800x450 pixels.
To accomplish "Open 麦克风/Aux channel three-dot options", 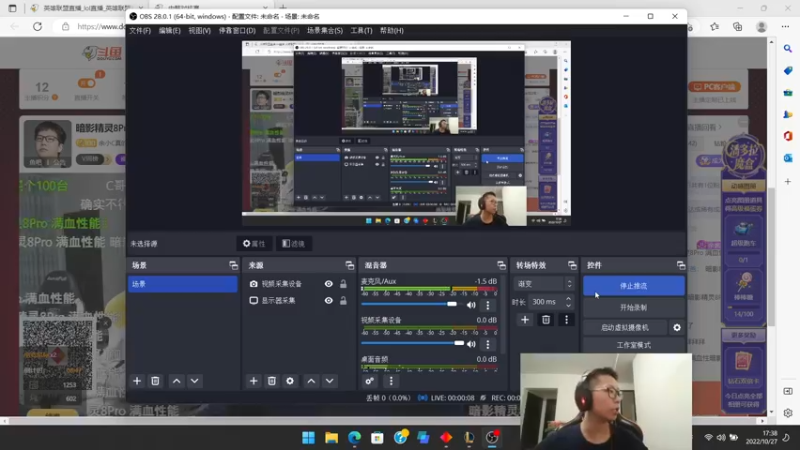I will [x=488, y=305].
